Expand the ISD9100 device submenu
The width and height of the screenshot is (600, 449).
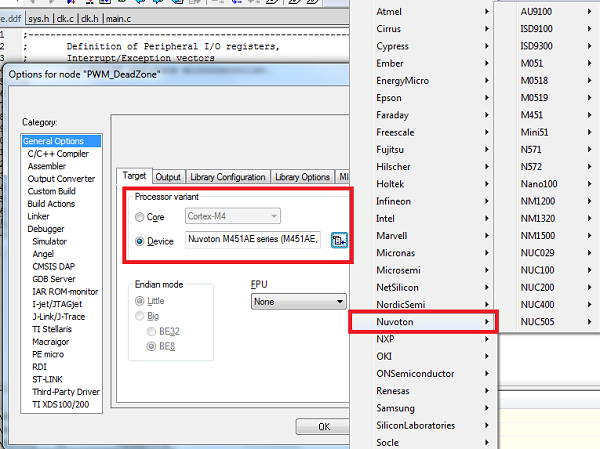coord(547,29)
